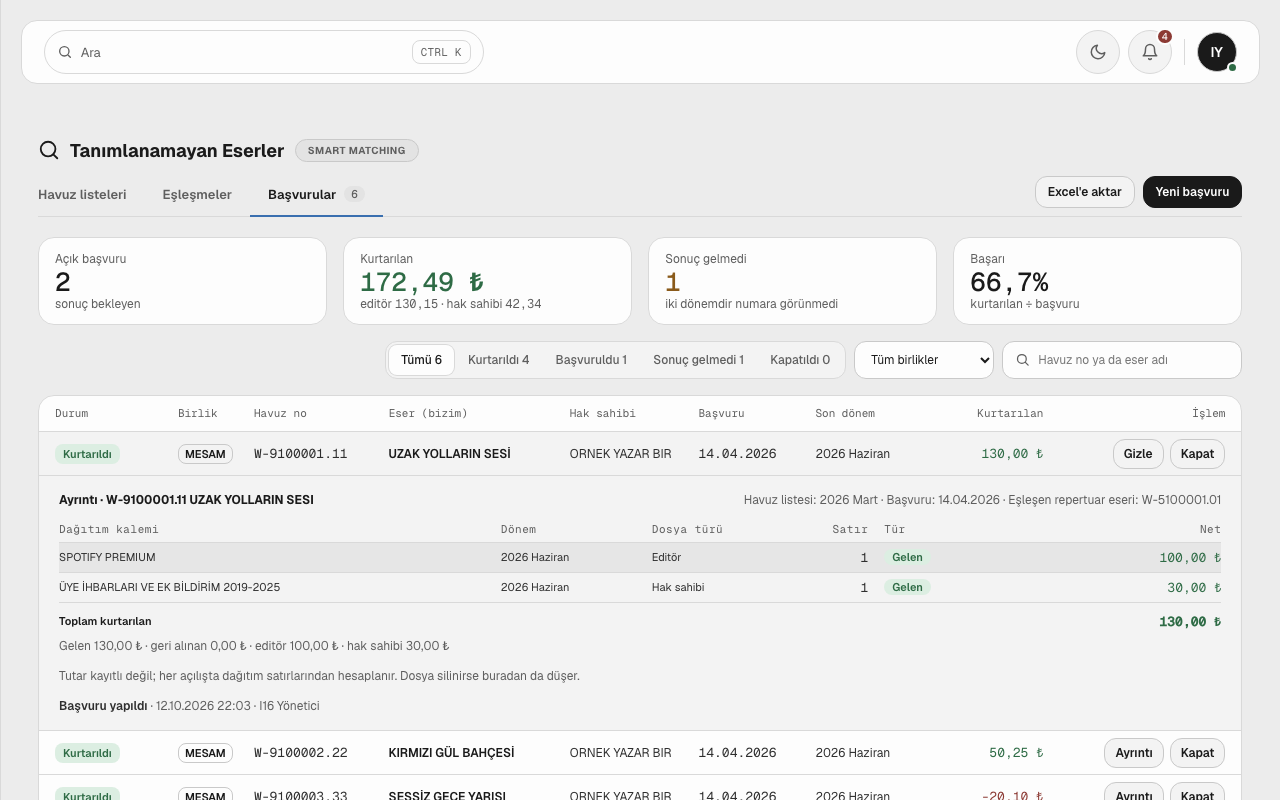Filter by Tümü 6
The width and height of the screenshot is (1280, 800).
coord(421,360)
